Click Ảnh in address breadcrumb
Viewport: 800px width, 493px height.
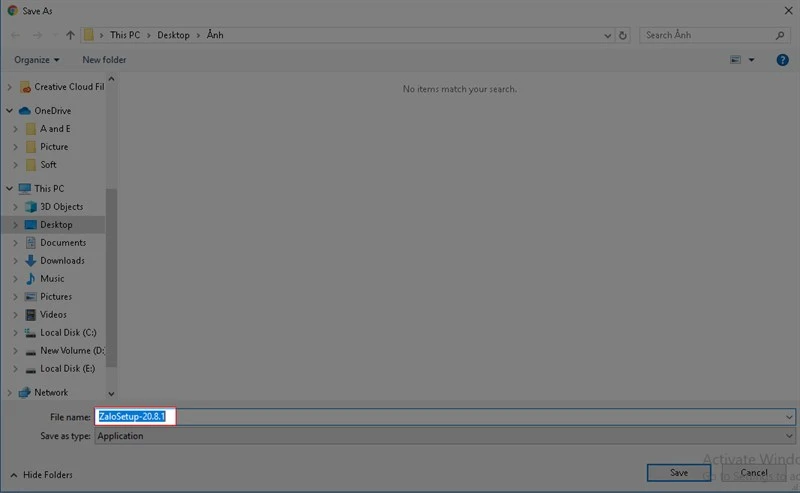tap(215, 35)
